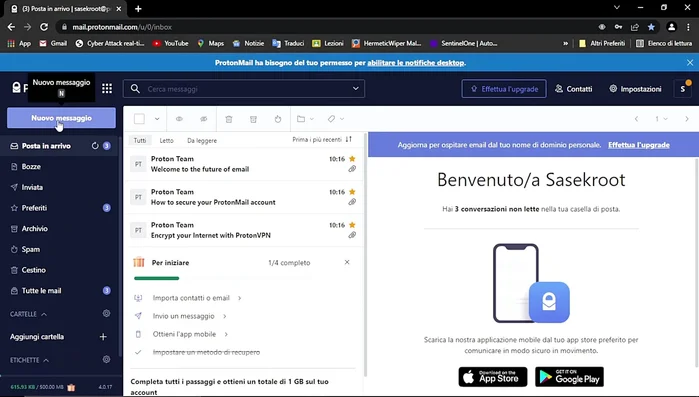Screen dimensions: 699x397
Task: Open Contatti from the header
Action: click(x=573, y=89)
